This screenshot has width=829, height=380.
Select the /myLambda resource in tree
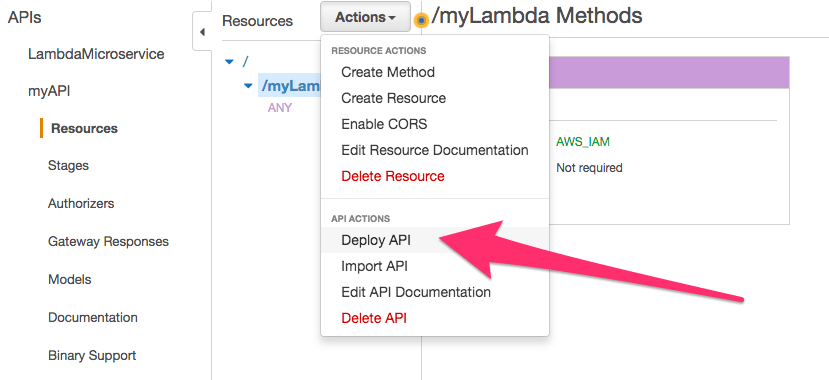[x=290, y=86]
